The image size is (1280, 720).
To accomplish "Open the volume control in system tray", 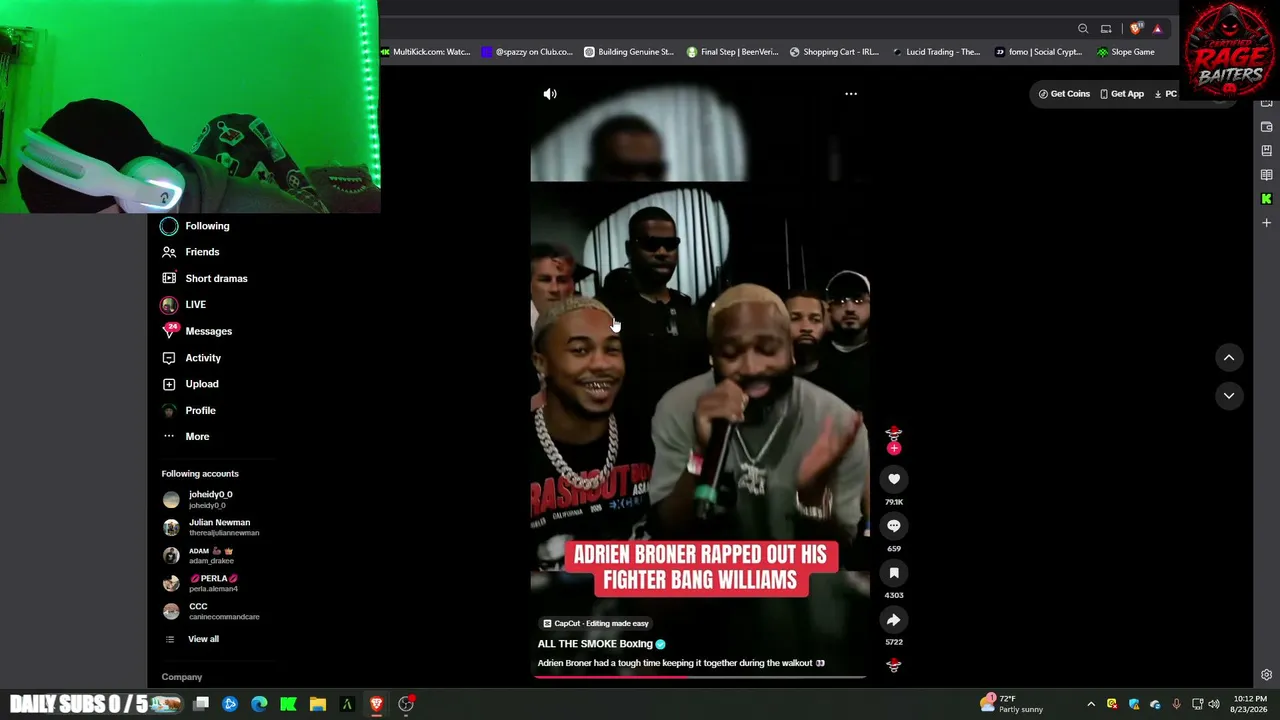I will click(1215, 704).
